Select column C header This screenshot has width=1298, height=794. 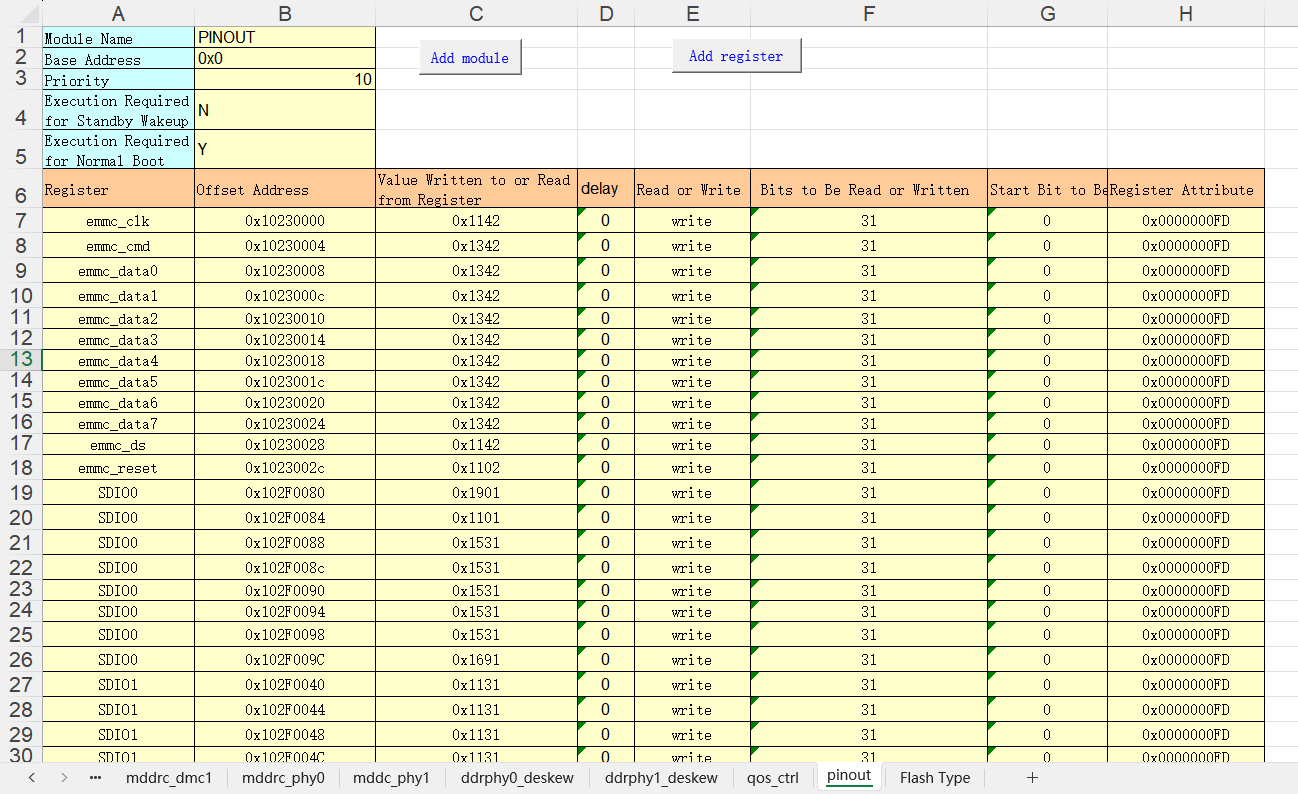click(x=476, y=13)
